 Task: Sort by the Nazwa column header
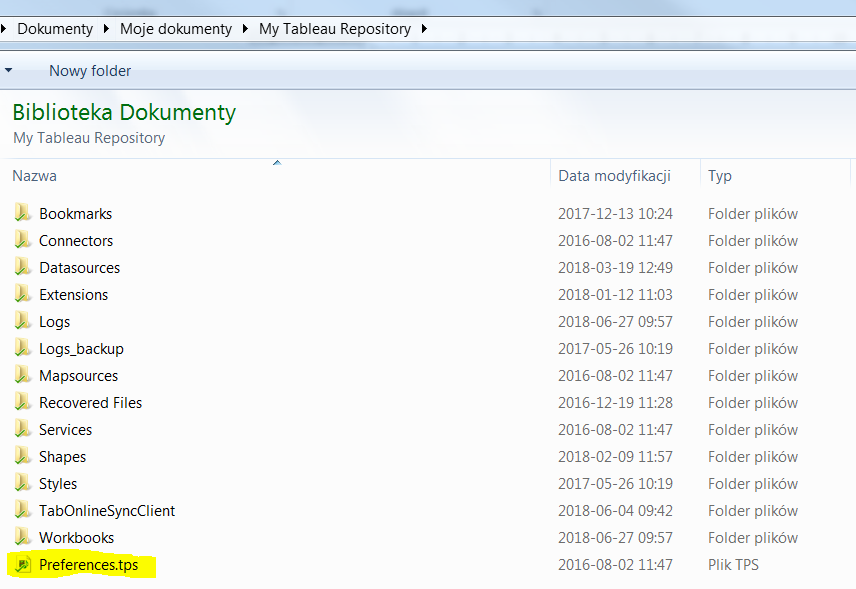pos(34,176)
